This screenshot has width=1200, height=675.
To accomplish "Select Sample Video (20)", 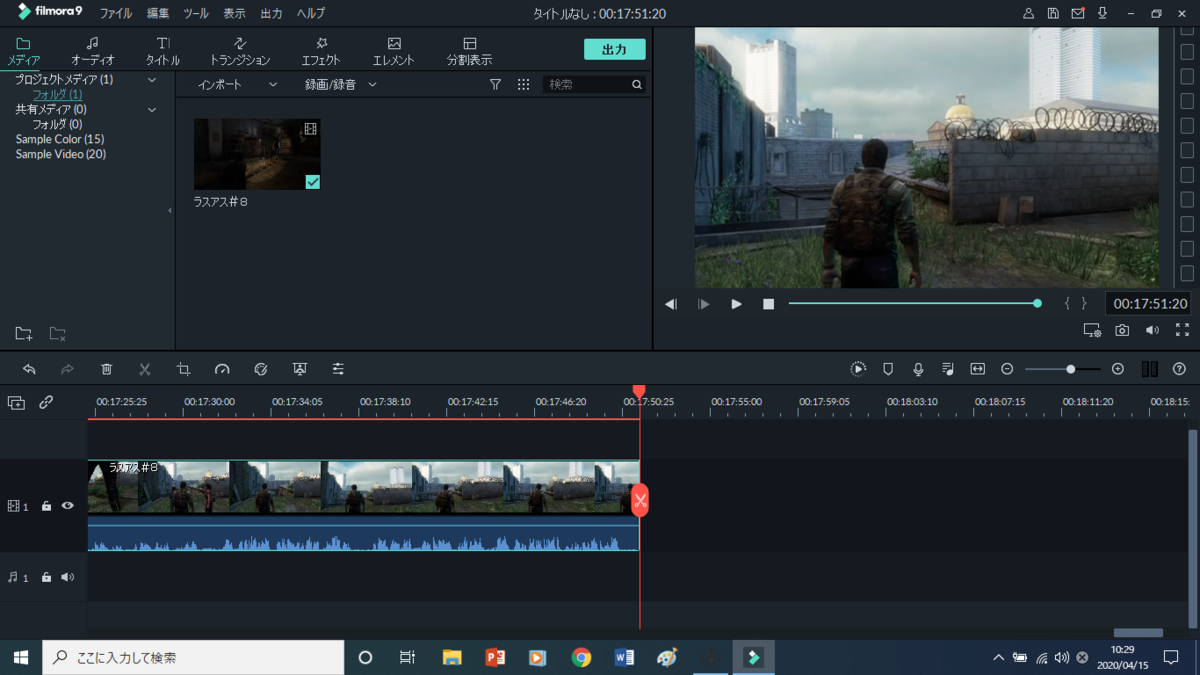I will point(61,154).
